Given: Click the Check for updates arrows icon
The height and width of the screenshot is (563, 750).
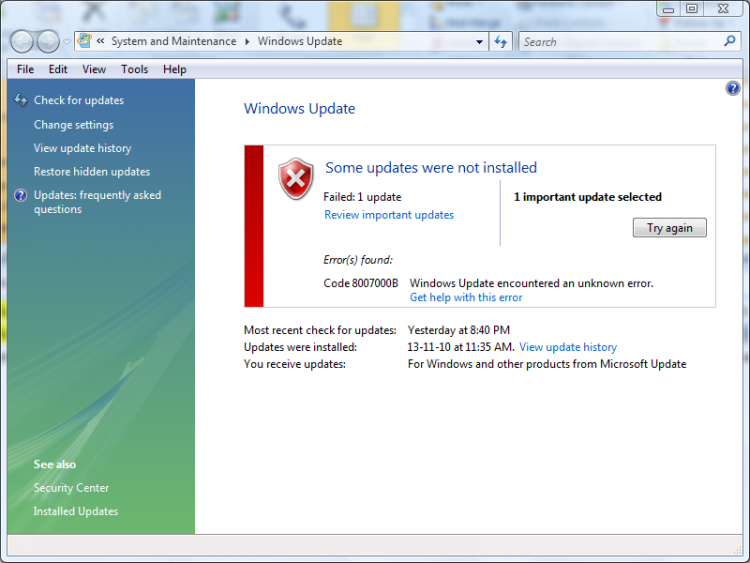Looking at the screenshot, I should tap(21, 100).
